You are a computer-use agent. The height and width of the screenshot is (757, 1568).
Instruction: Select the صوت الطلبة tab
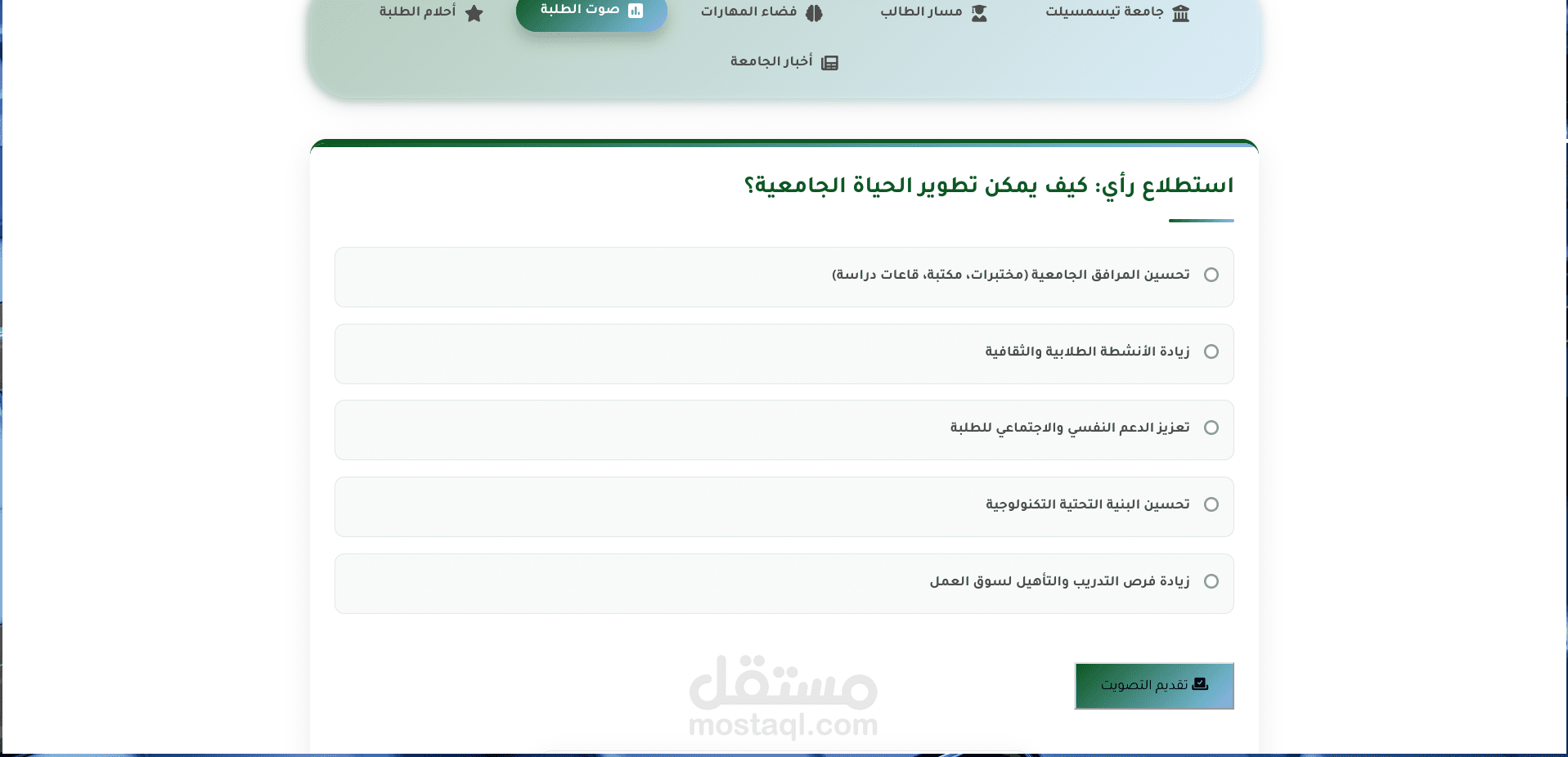(591, 11)
